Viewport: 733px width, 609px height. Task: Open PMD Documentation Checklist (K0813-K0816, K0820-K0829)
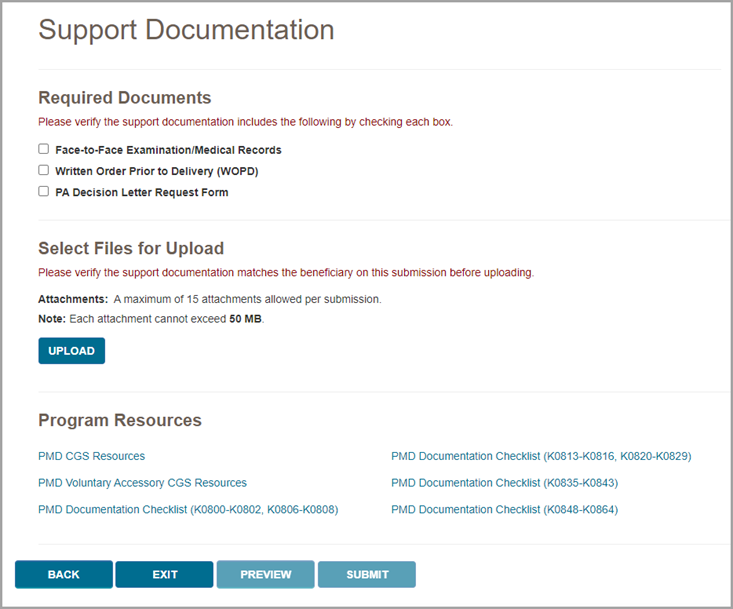pos(541,456)
